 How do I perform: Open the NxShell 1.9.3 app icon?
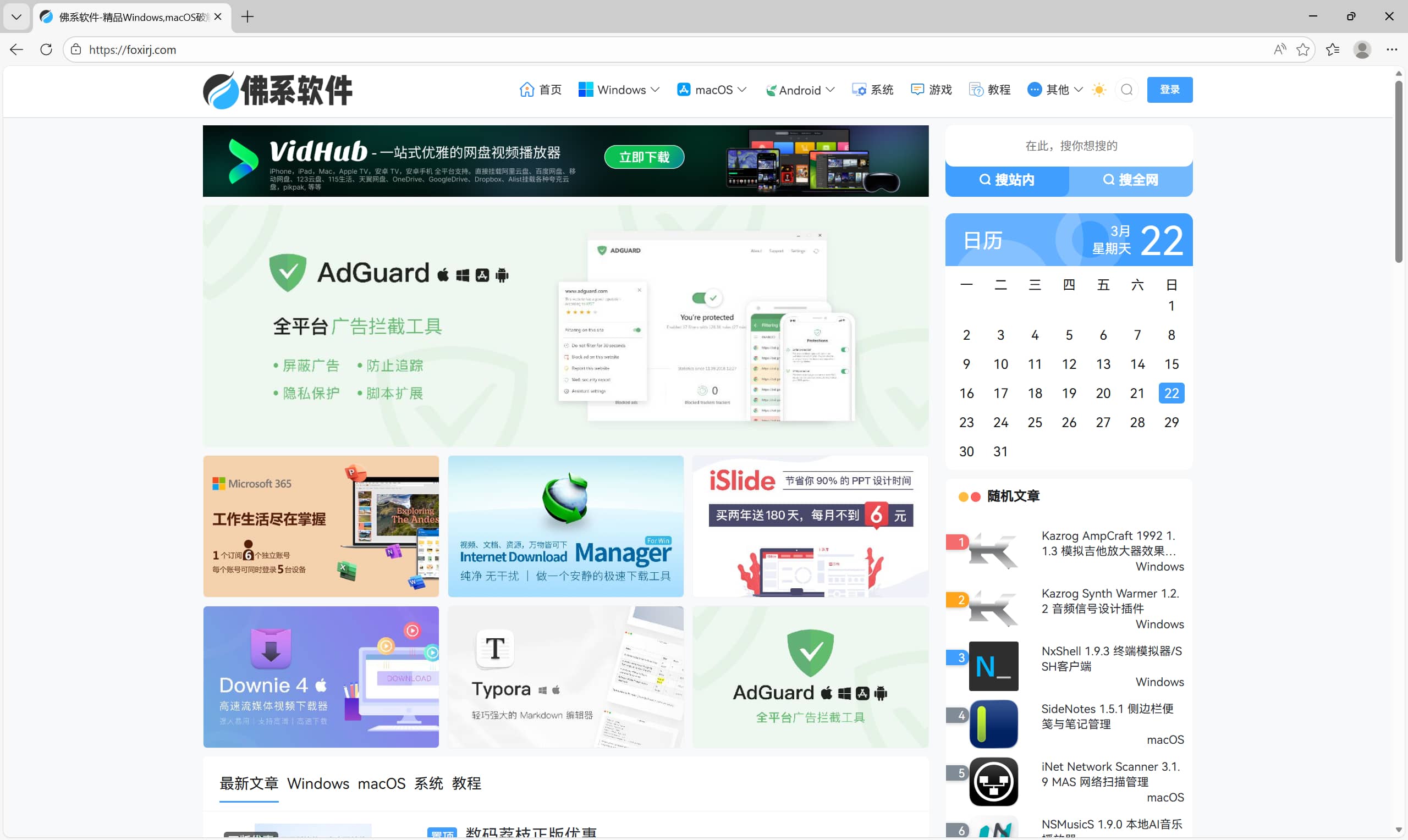pyautogui.click(x=993, y=666)
